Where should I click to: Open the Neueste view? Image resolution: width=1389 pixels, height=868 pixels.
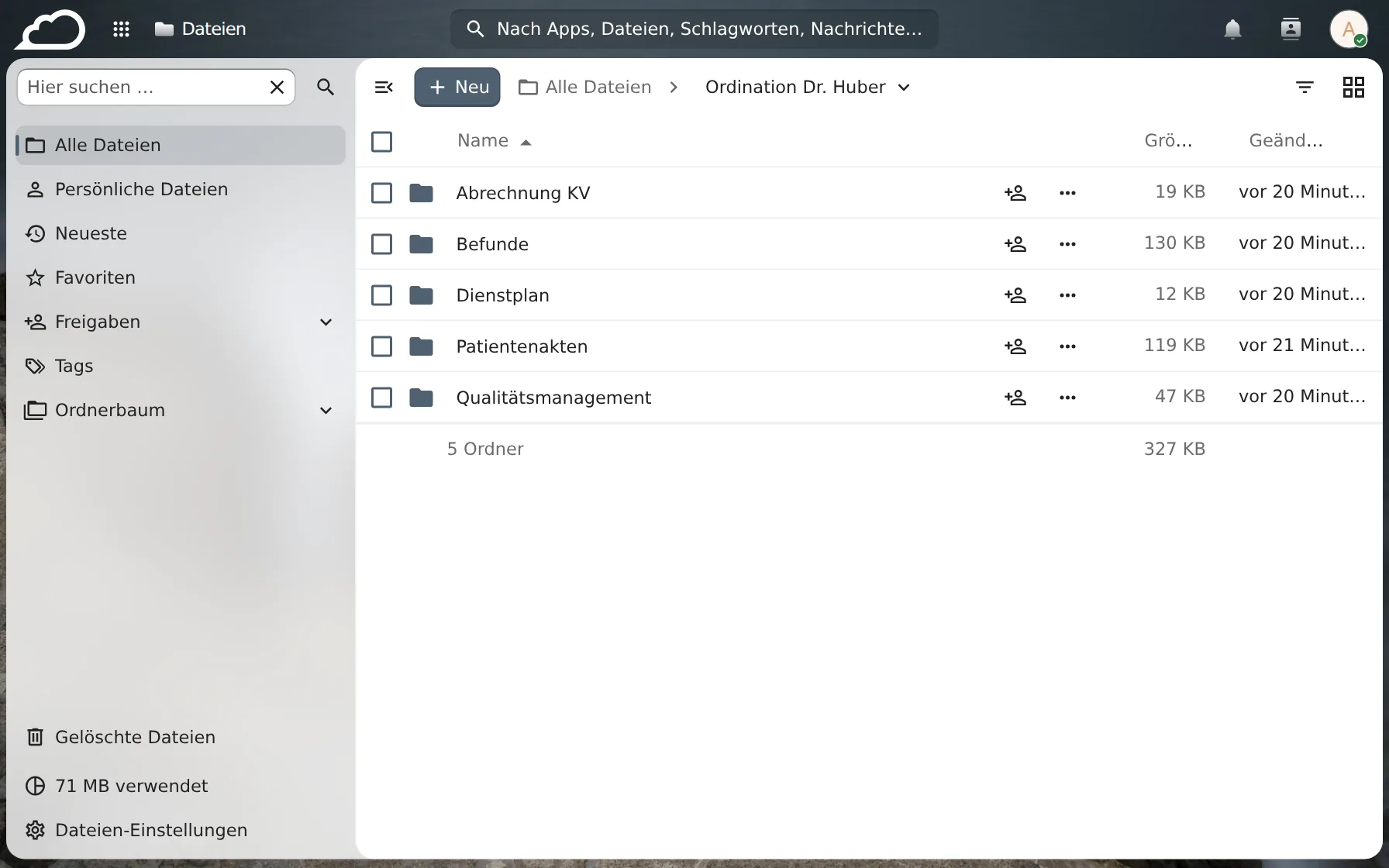click(181, 234)
